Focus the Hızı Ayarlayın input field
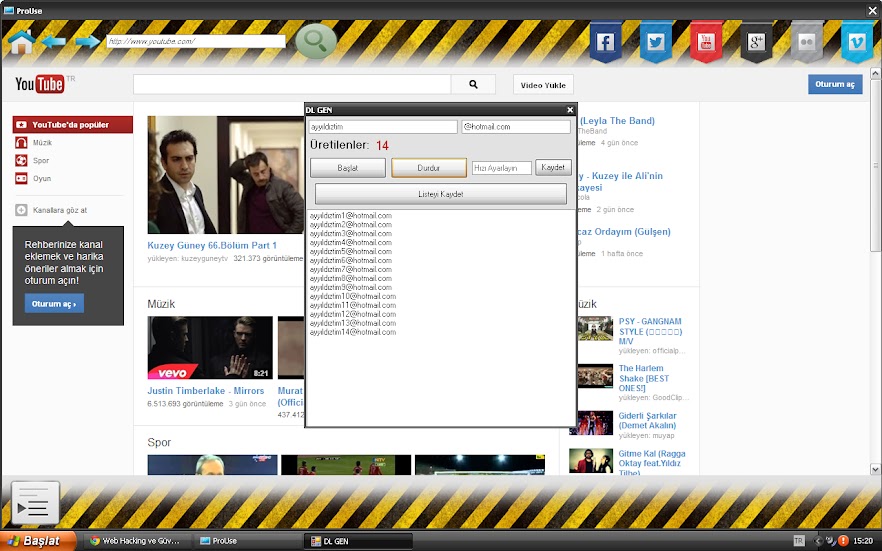 pyautogui.click(x=502, y=168)
